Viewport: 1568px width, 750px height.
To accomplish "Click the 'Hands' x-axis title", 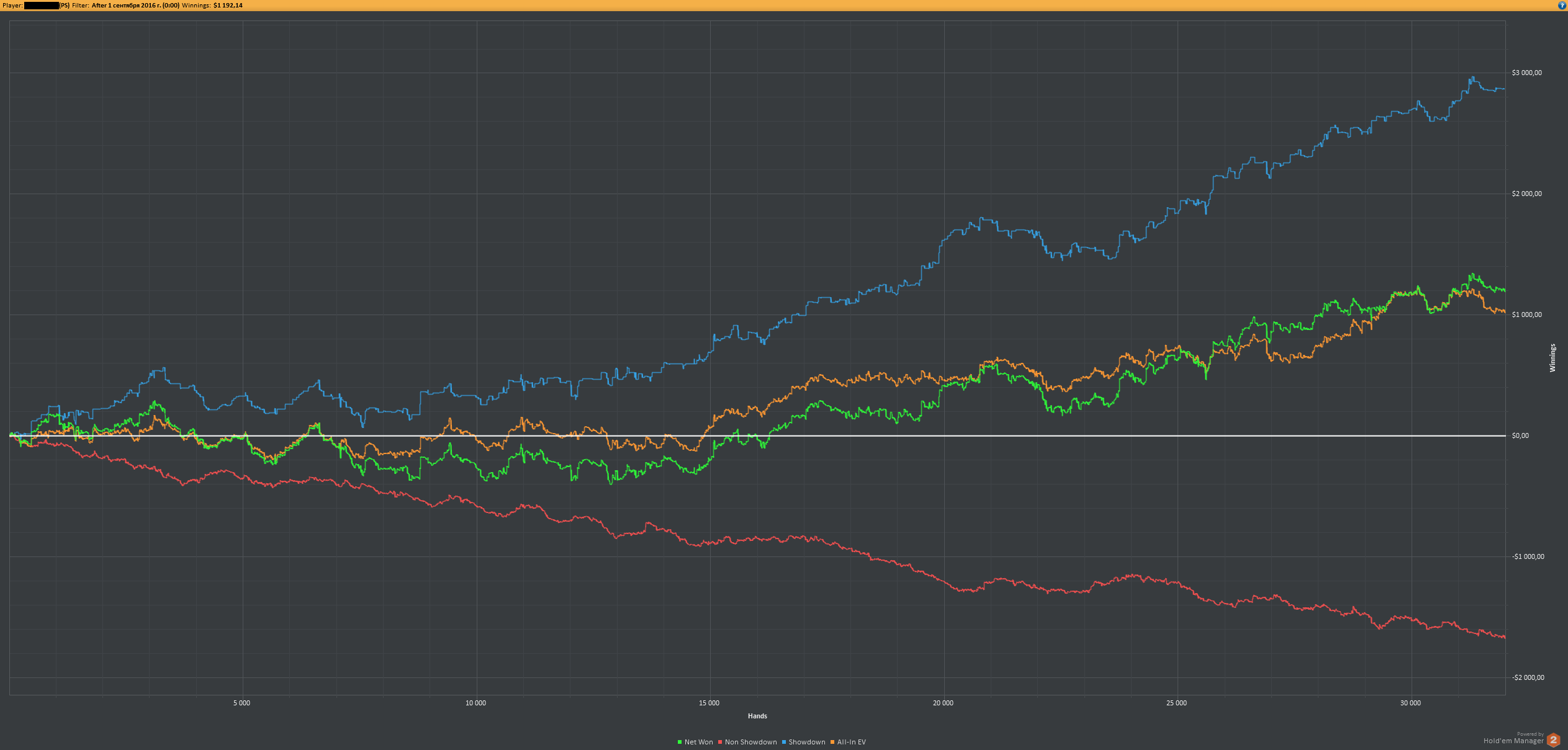I will (x=757, y=716).
